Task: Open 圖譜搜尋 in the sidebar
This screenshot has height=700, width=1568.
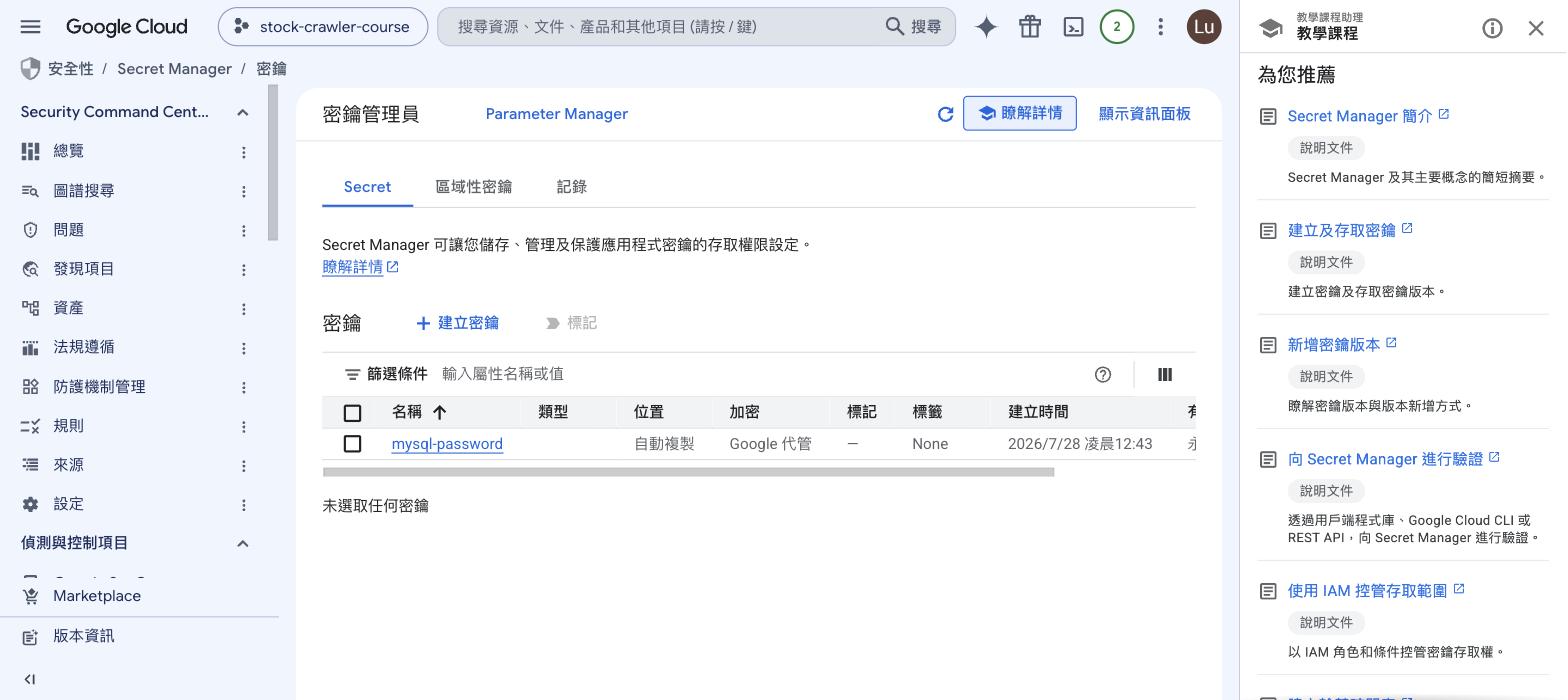Action: 84,190
